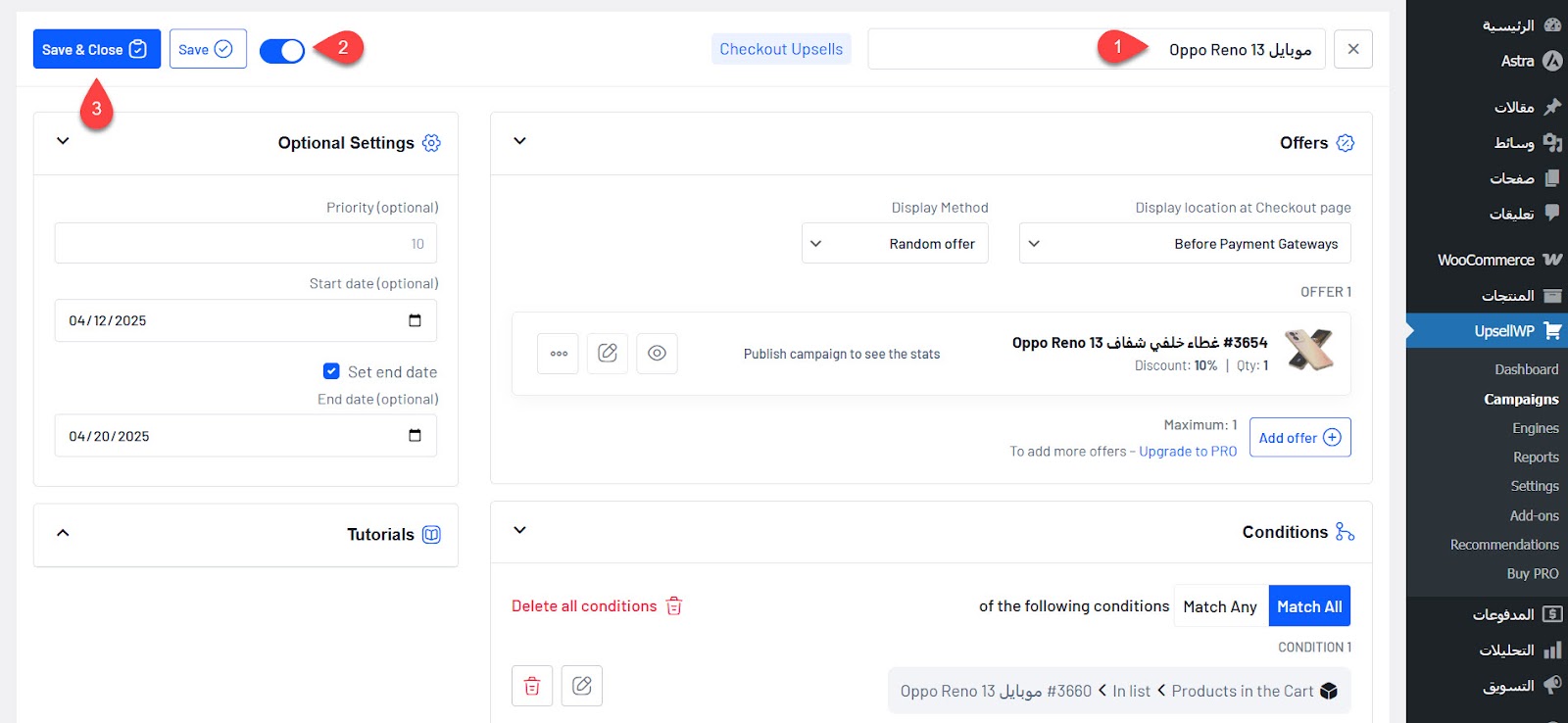
Task: Open Display location at Checkout dropdown
Action: pos(1184,244)
